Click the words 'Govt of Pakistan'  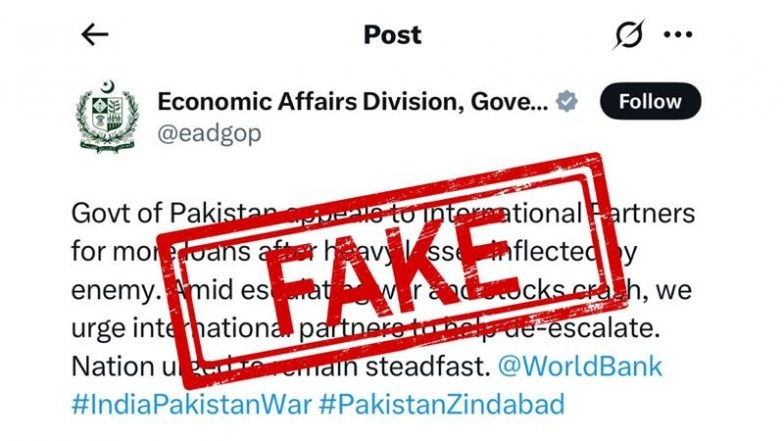(x=174, y=213)
